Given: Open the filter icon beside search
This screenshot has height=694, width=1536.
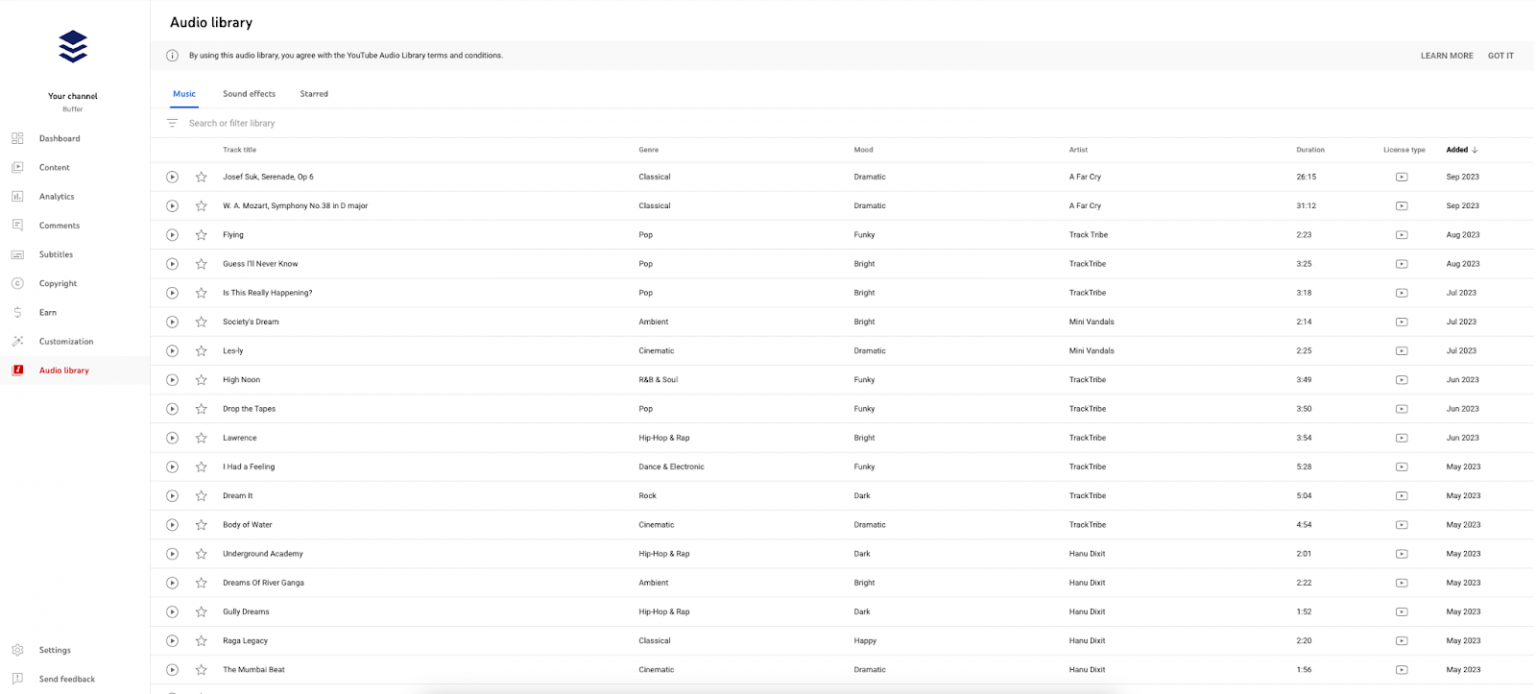Looking at the screenshot, I should coord(172,123).
